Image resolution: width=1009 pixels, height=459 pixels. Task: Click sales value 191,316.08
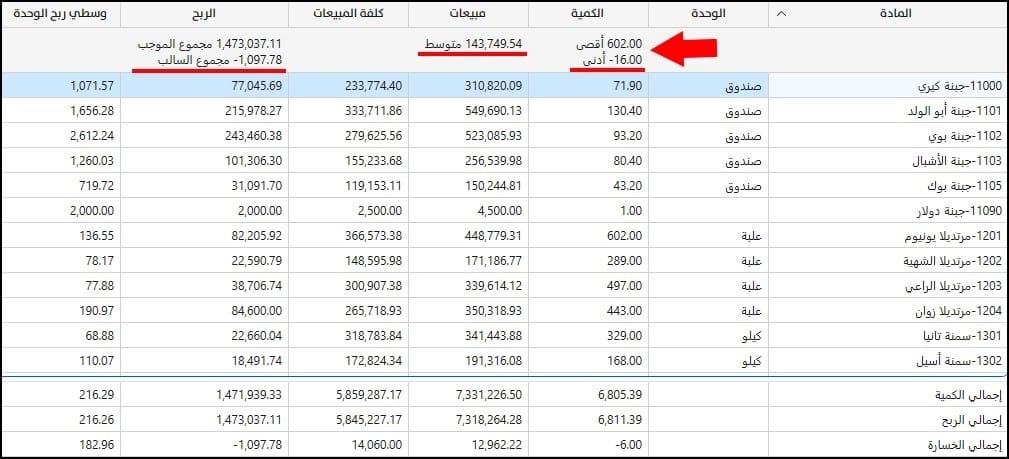click(492, 361)
